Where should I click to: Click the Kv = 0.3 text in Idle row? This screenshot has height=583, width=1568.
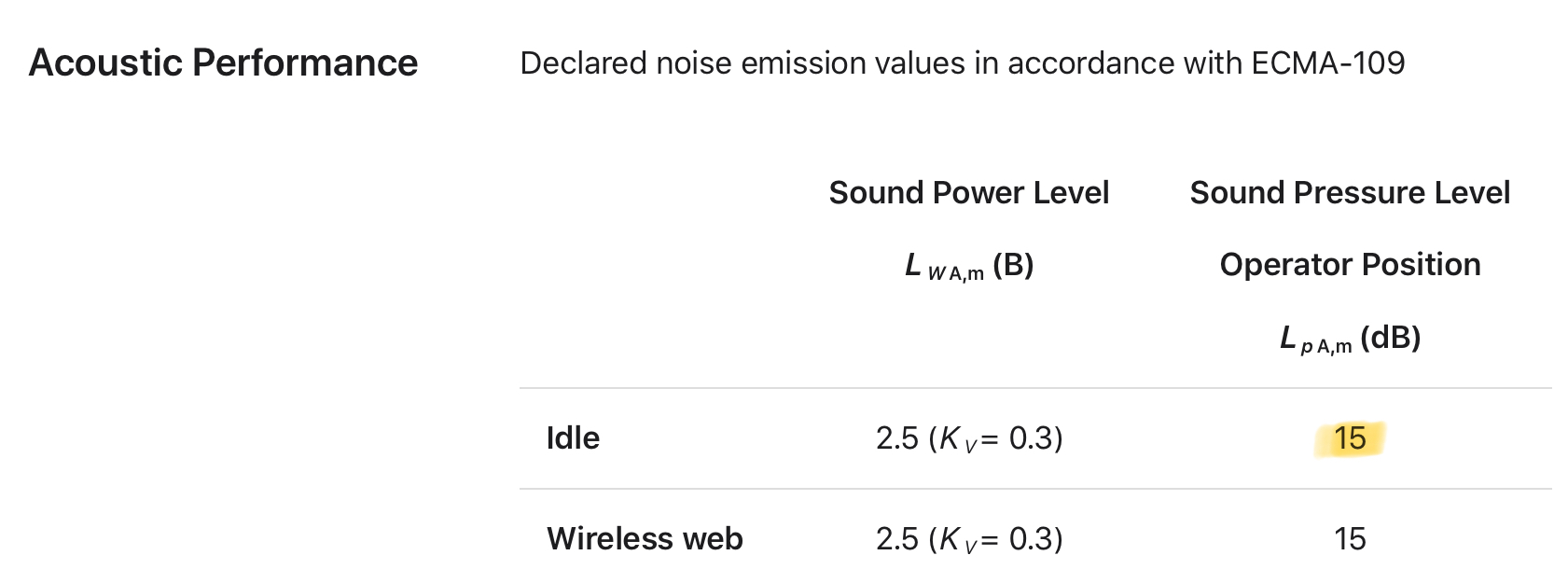pos(996,438)
